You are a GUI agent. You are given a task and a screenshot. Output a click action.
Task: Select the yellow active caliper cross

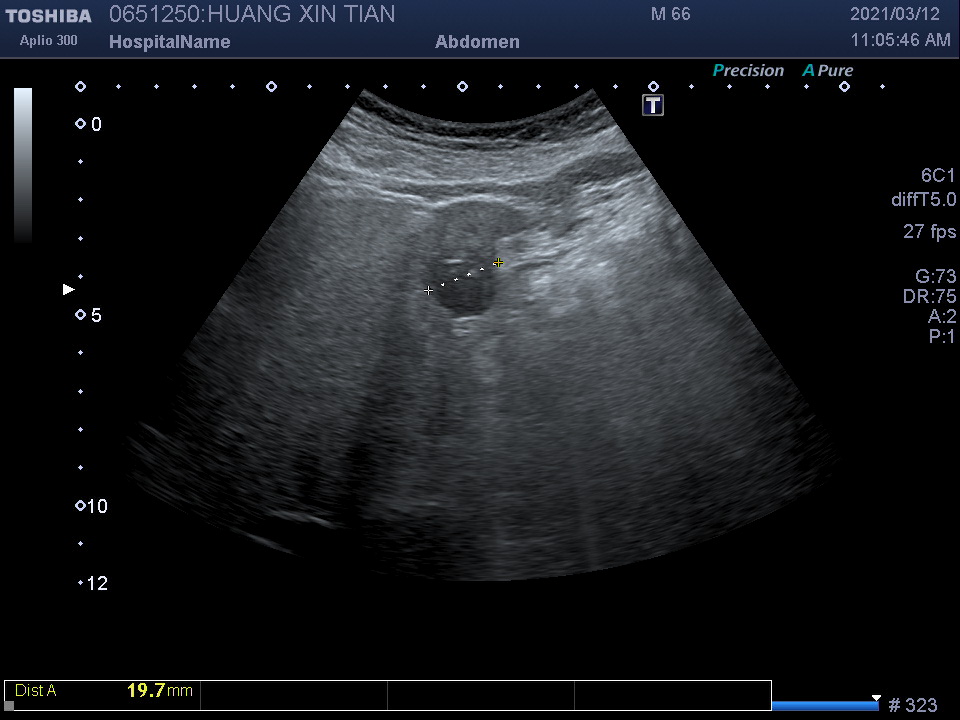coord(498,263)
